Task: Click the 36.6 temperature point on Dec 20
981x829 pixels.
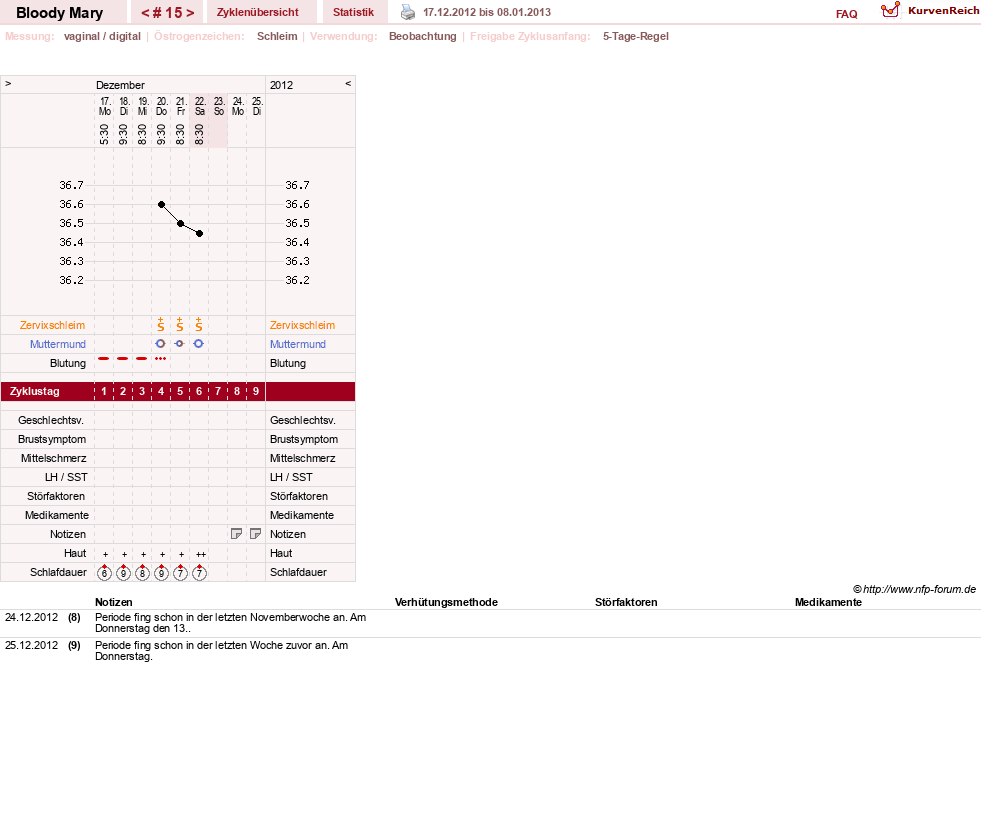Action: [161, 205]
